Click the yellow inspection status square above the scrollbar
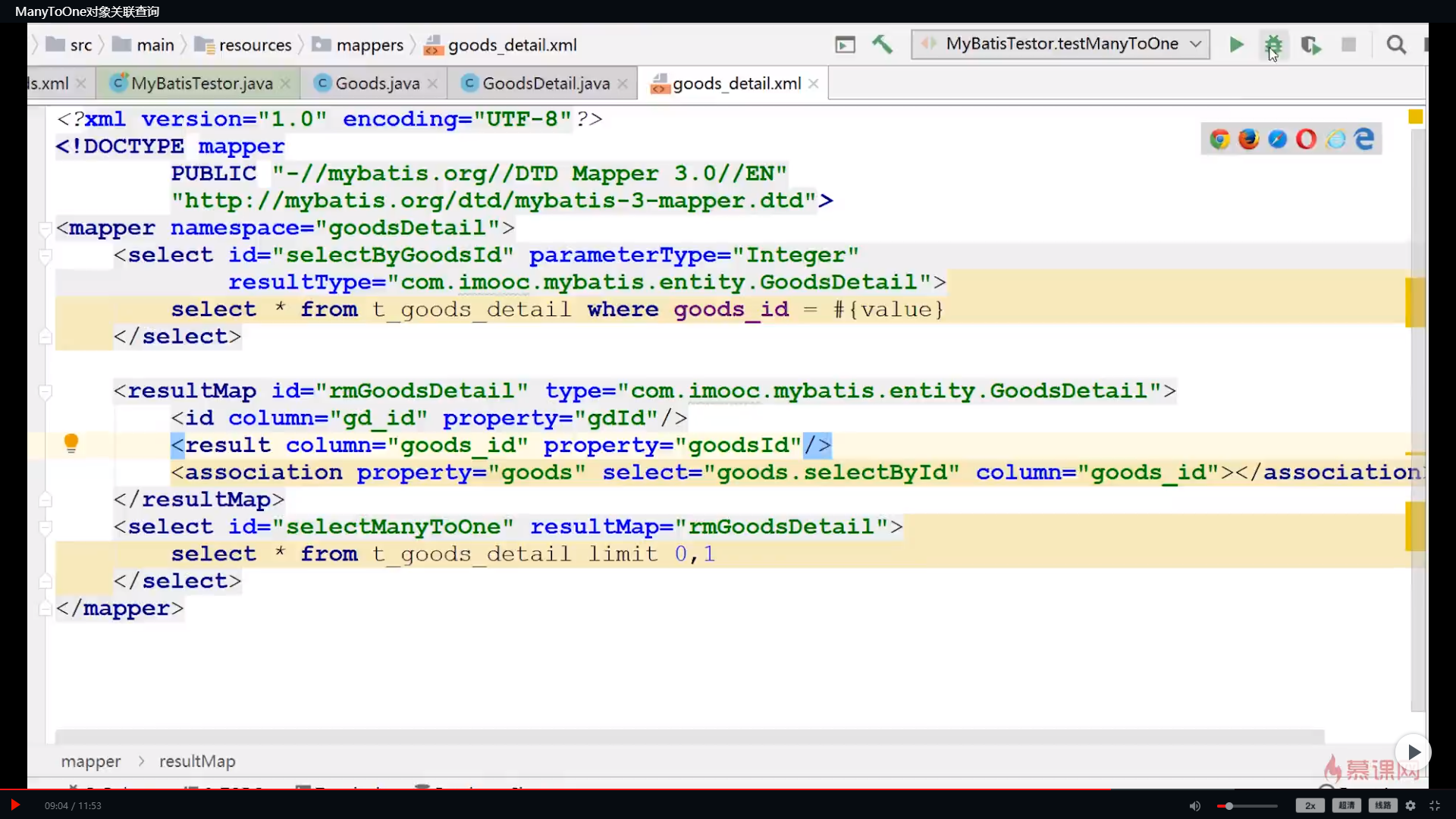 [x=1415, y=117]
